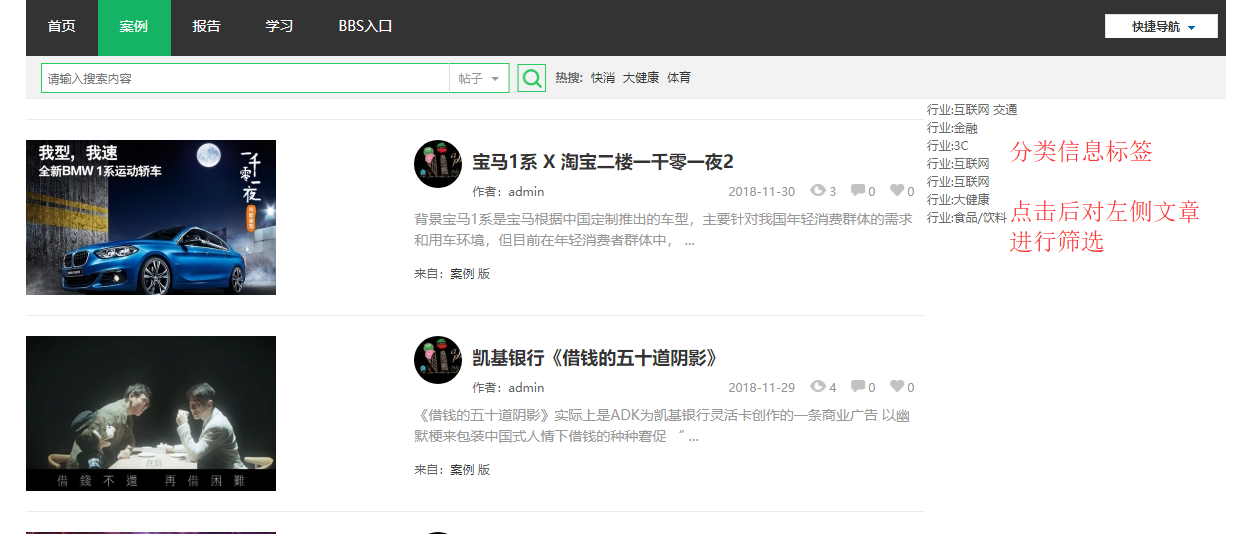
Task: Click hot search term 快消
Action: 603,78
